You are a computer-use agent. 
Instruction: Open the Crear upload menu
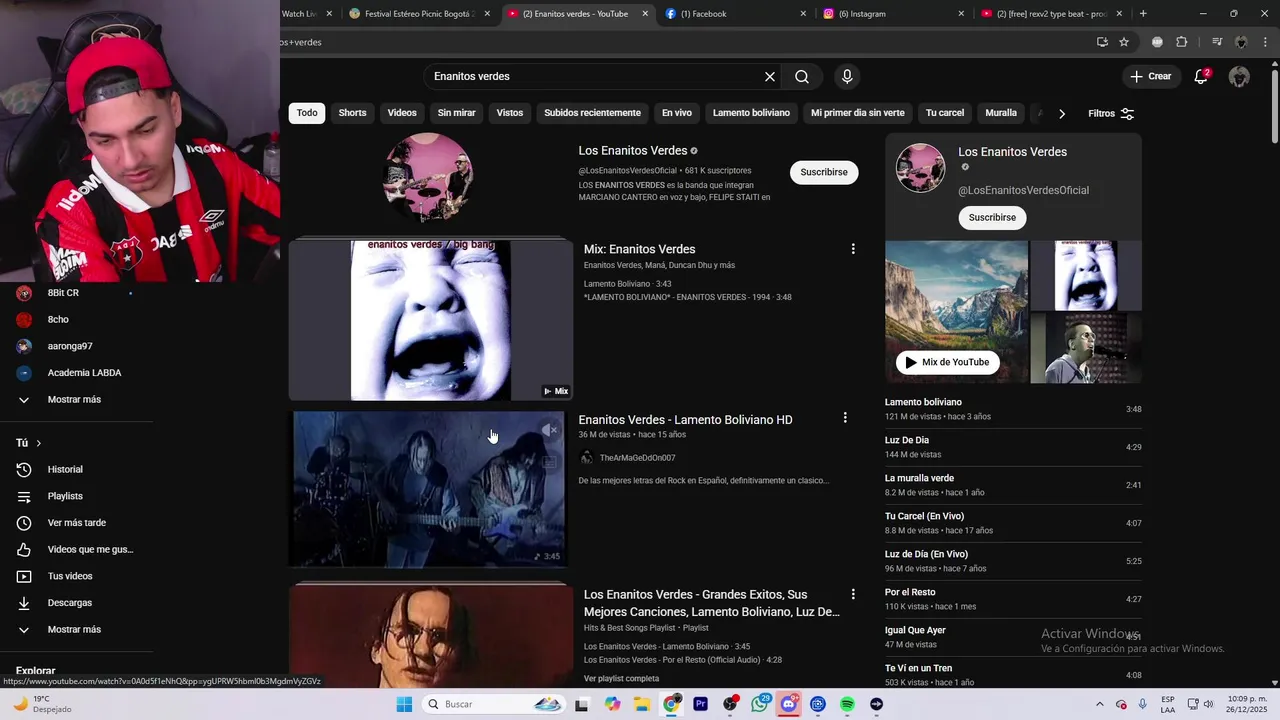(1151, 76)
